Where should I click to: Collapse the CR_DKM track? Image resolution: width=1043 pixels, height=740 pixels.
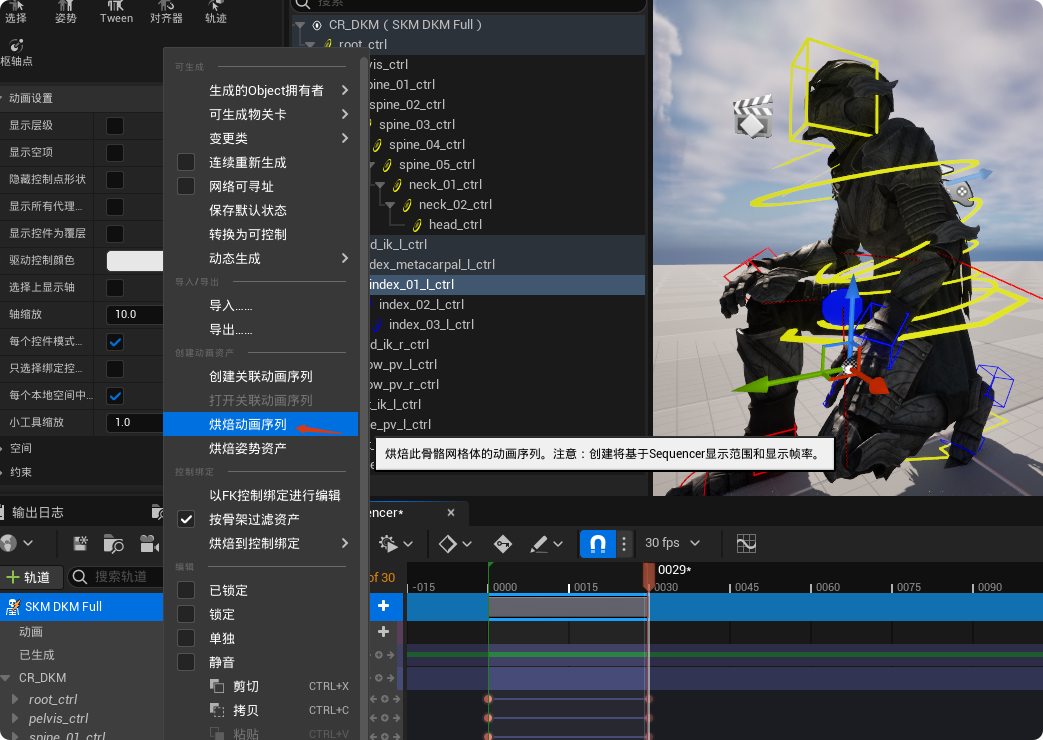pos(6,678)
